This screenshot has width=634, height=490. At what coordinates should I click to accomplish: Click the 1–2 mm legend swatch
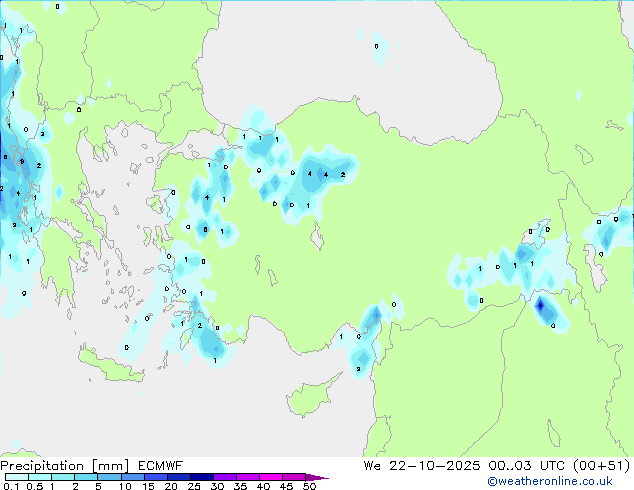click(63, 477)
